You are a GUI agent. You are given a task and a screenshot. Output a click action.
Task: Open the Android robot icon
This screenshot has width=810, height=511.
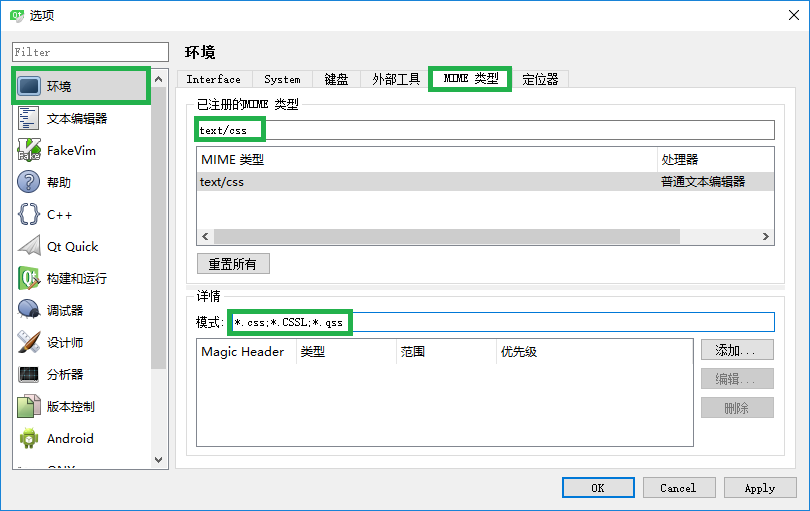[x=29, y=438]
